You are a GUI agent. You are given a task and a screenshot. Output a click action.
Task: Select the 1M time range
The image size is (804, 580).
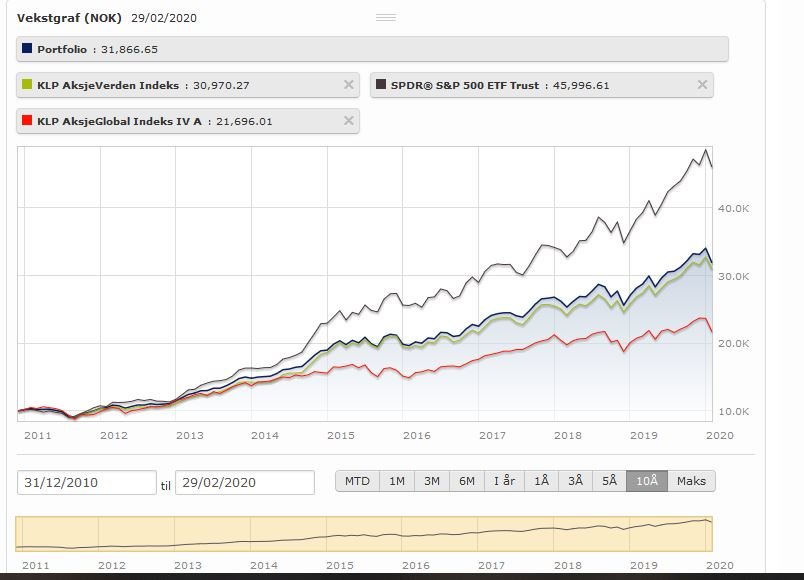[x=397, y=481]
